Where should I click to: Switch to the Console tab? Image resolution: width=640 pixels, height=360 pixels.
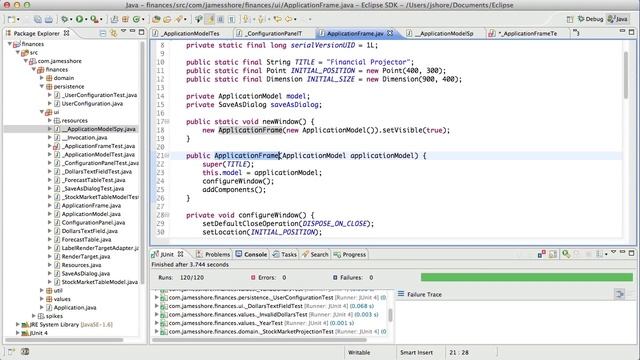pyautogui.click(x=251, y=254)
